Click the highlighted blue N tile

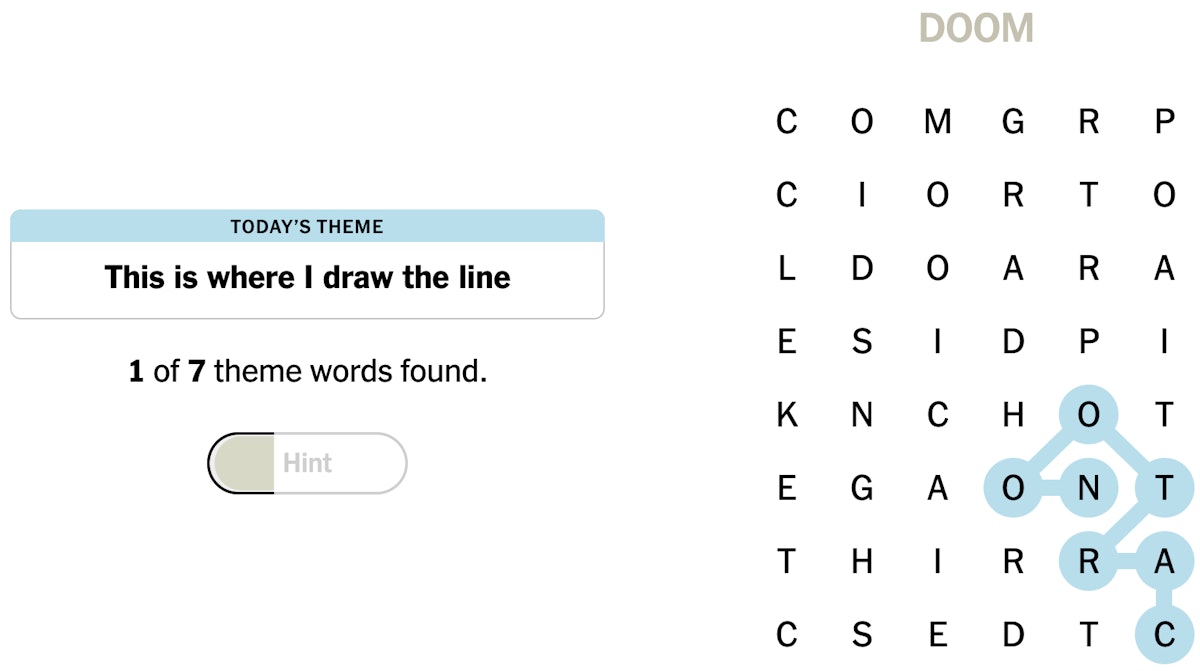1089,488
